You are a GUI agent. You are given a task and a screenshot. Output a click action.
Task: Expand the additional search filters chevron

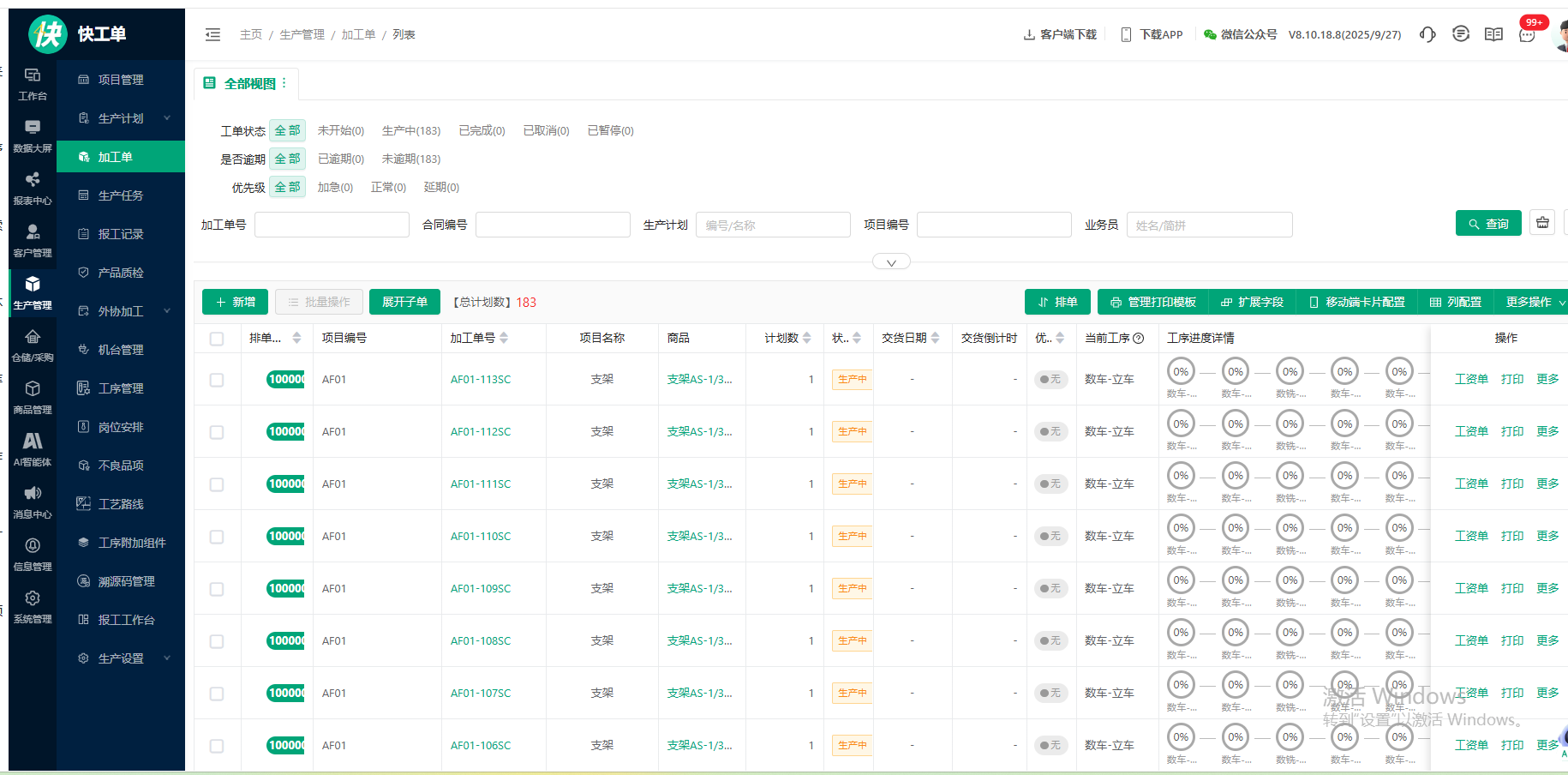(891, 262)
